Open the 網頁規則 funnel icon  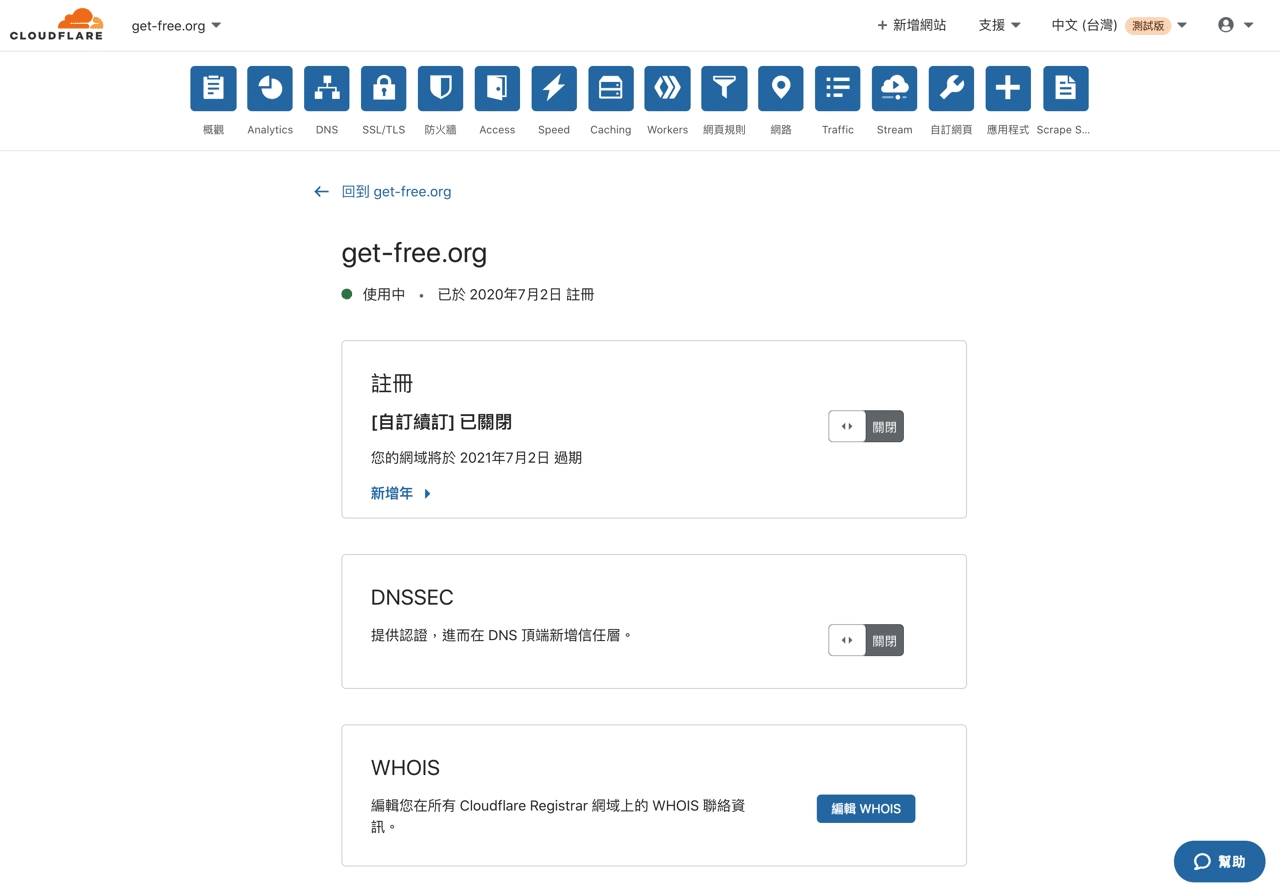coord(724,88)
